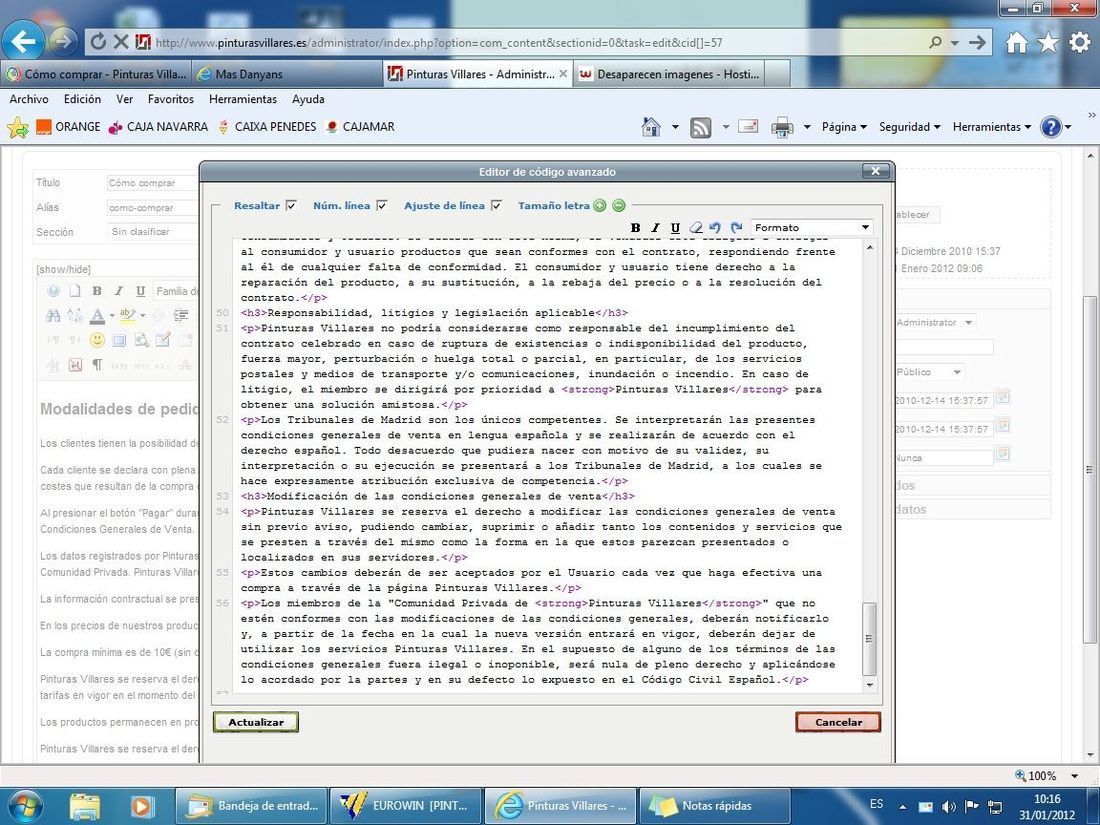Screen dimensions: 1100x825
Task: Open the Edición menu
Action: pyautogui.click(x=82, y=99)
